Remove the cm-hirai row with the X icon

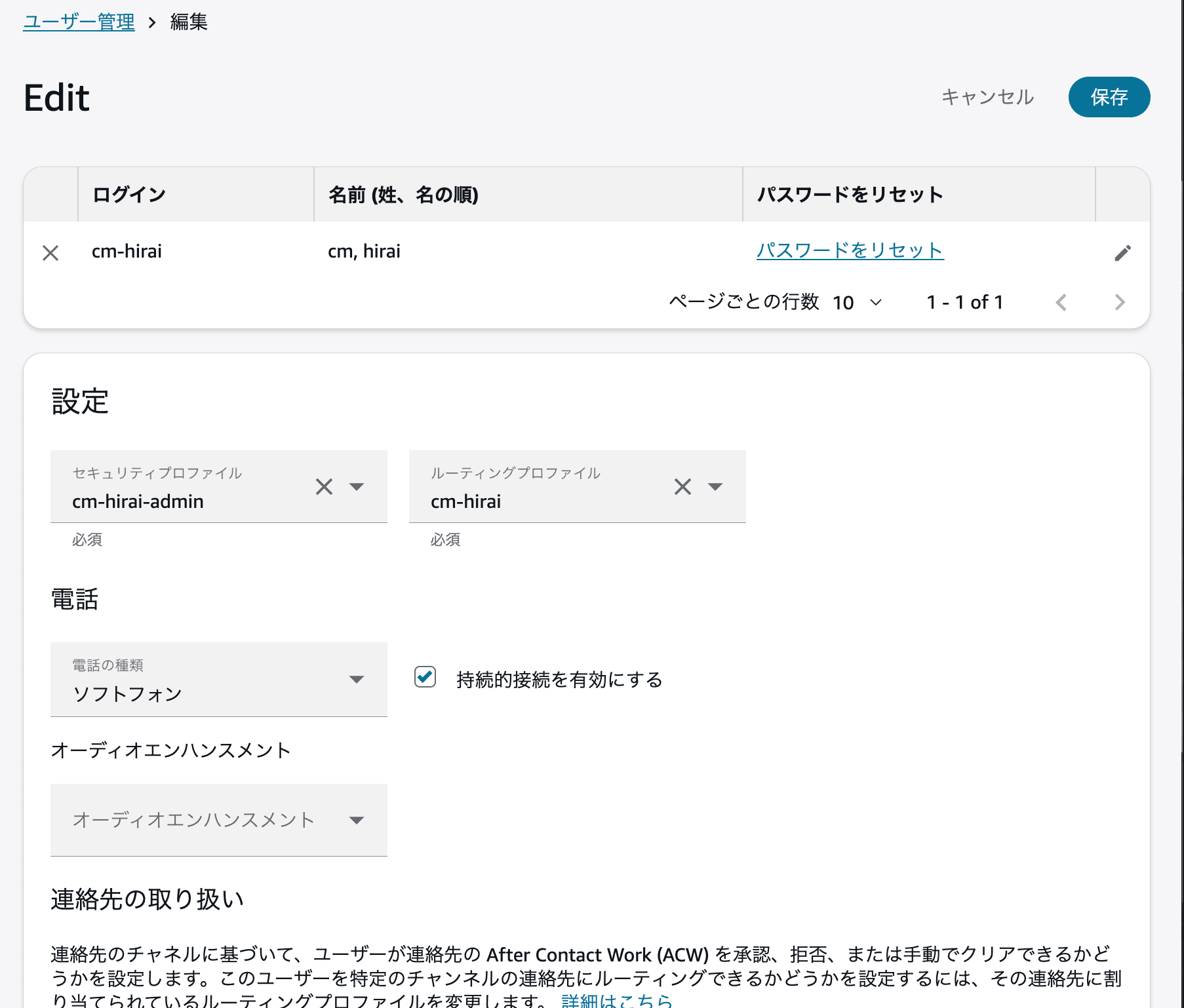tap(50, 252)
